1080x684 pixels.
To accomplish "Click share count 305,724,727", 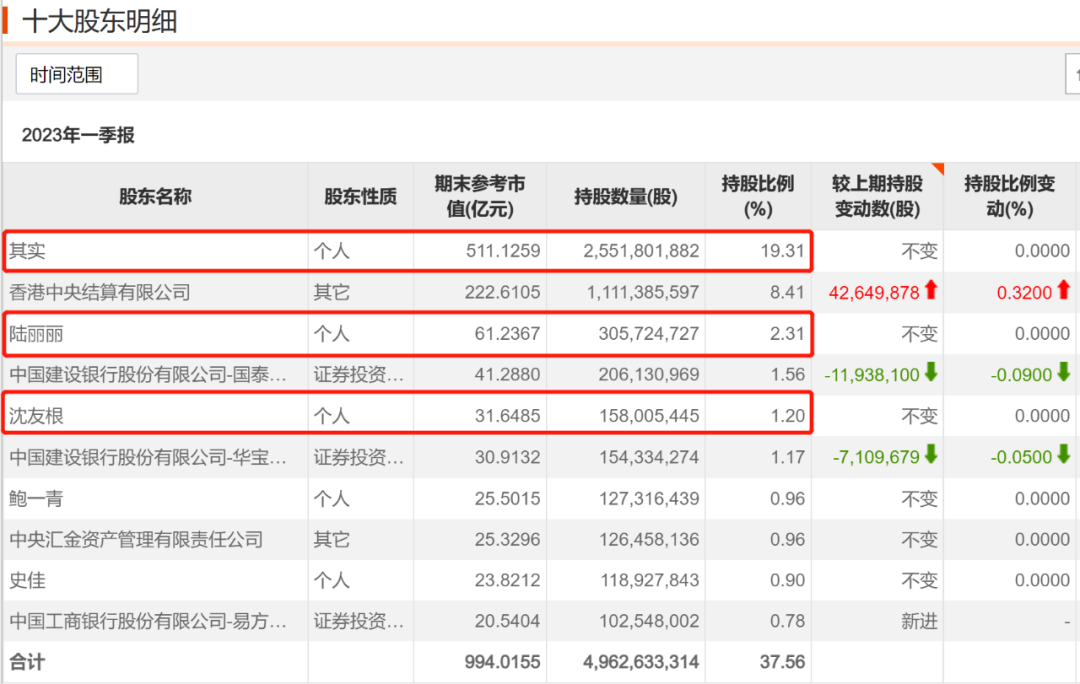I will point(649,333).
